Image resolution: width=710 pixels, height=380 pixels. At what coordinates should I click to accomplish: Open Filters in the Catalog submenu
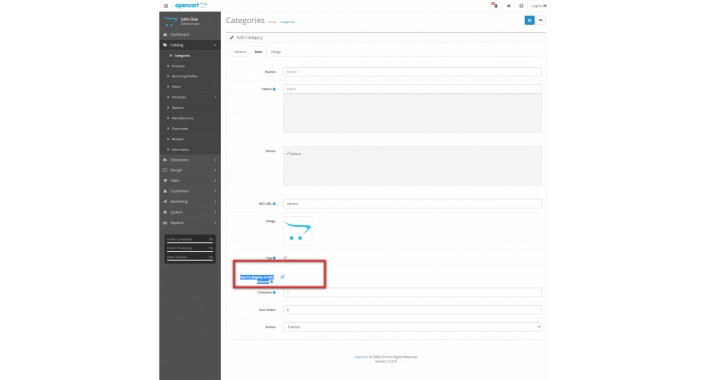pos(190,87)
